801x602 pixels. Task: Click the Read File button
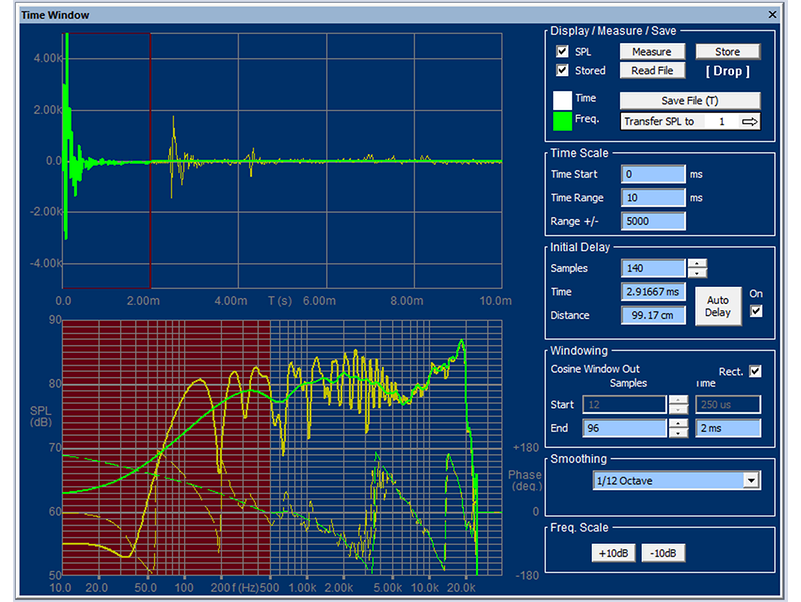[651, 71]
